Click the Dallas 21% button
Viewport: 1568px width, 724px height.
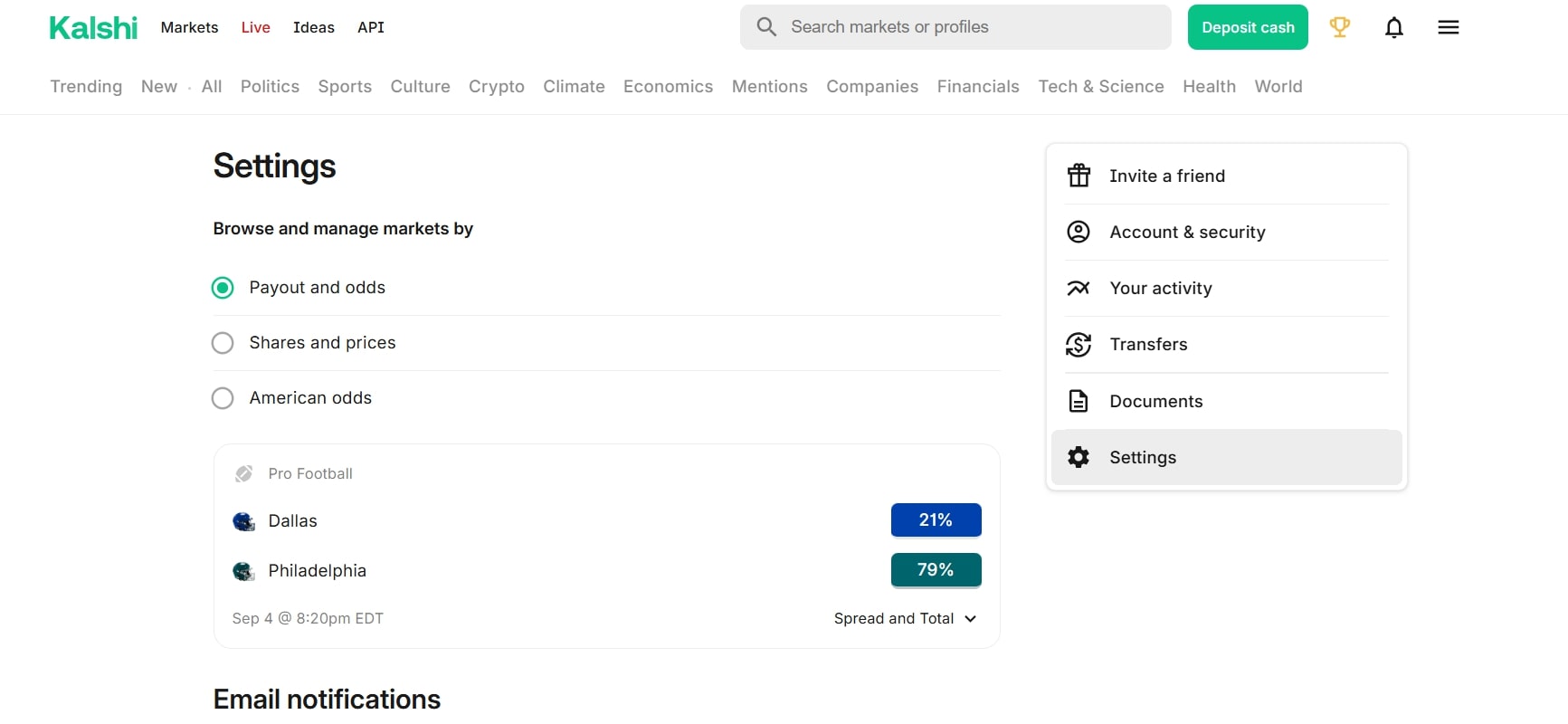936,520
